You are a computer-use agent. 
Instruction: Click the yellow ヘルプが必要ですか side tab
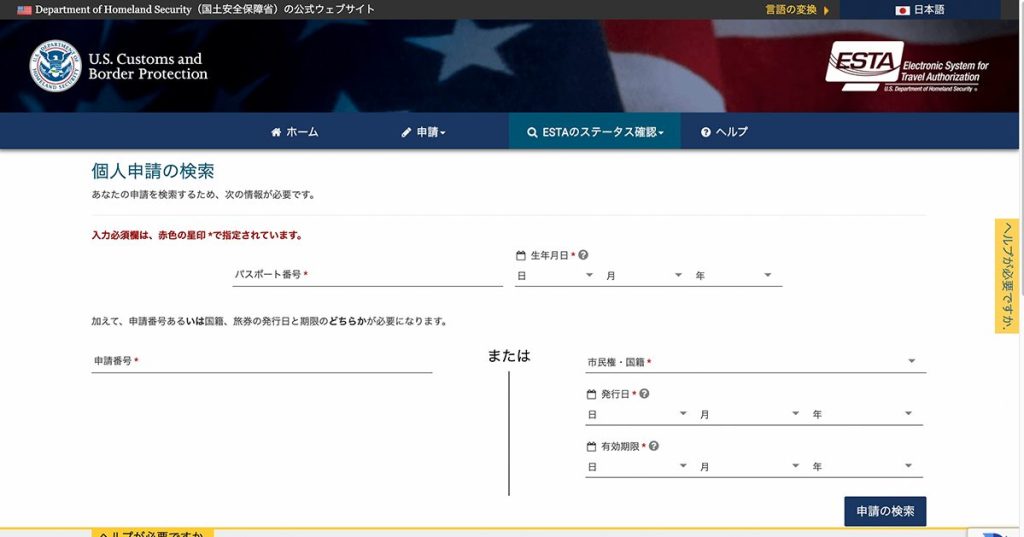pyautogui.click(x=1006, y=276)
